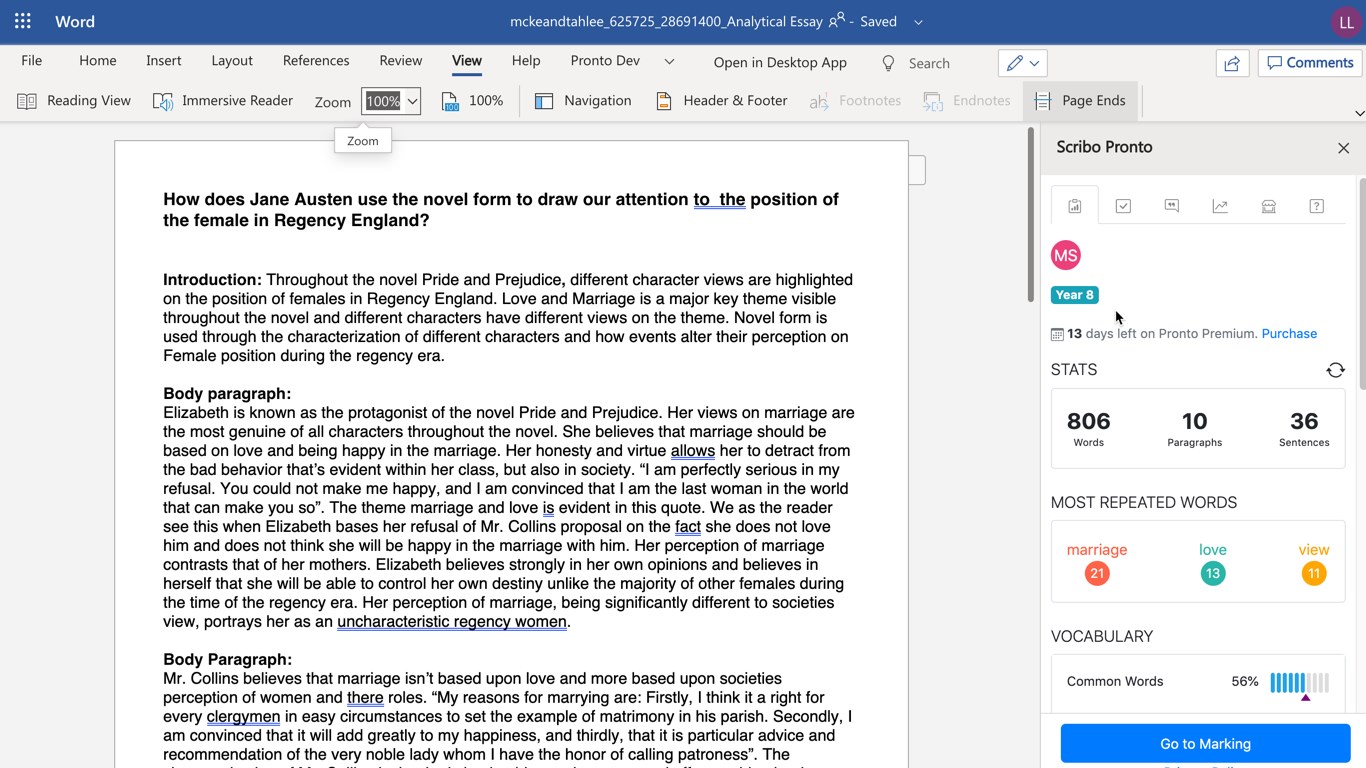Image resolution: width=1366 pixels, height=768 pixels.
Task: Toggle Page Ends view
Action: (x=1080, y=101)
